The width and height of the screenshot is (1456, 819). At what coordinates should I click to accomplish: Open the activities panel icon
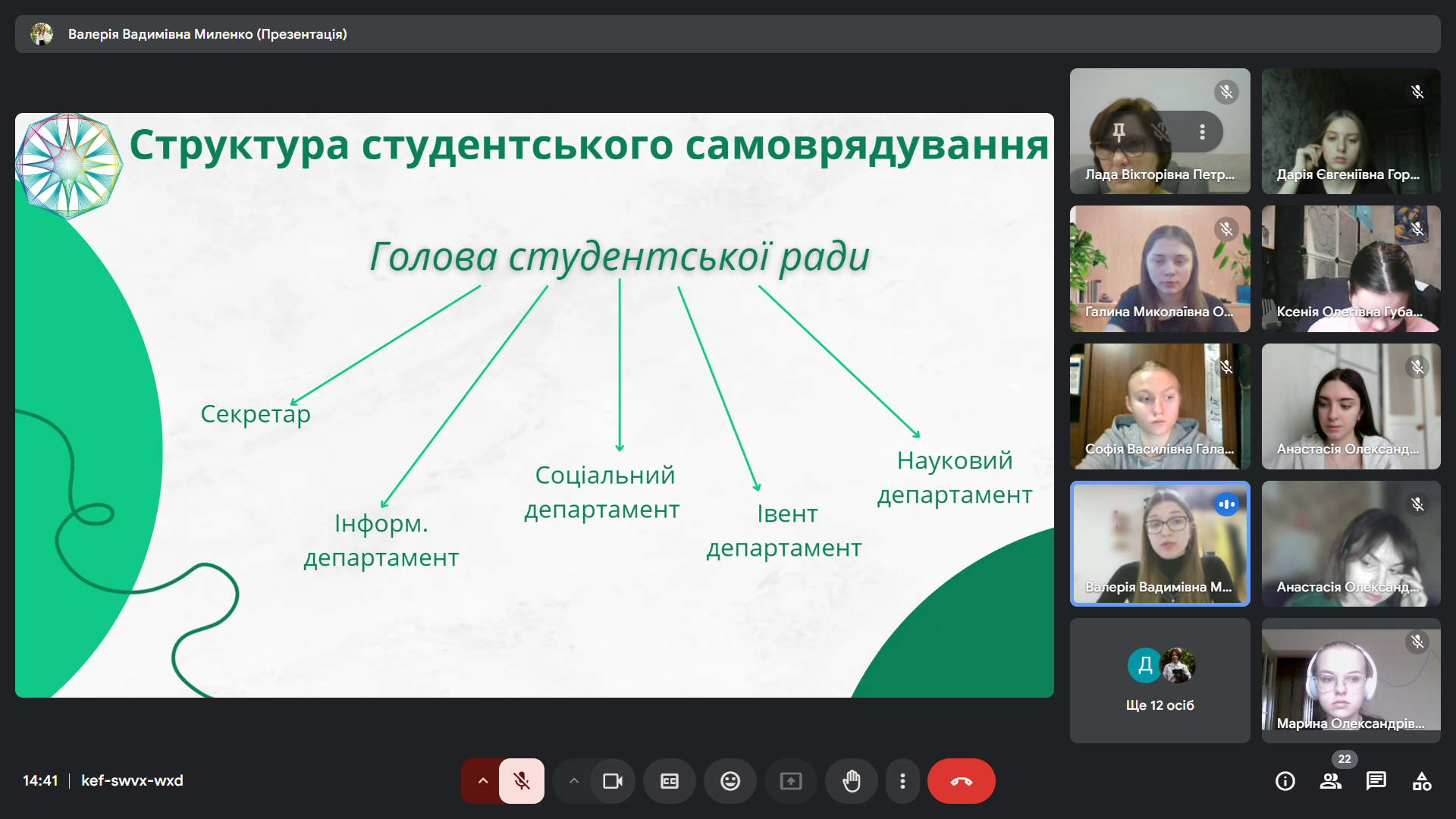(1422, 781)
